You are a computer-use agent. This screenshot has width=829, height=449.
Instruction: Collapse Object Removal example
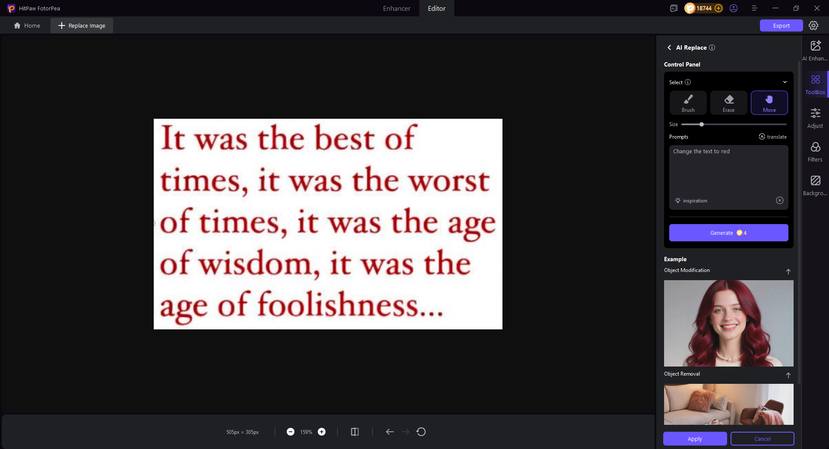click(788, 375)
